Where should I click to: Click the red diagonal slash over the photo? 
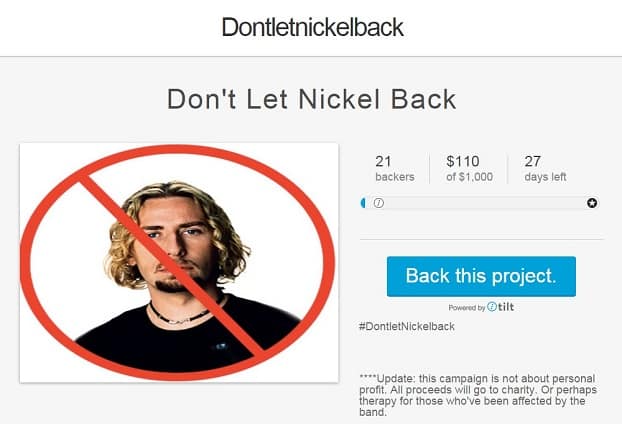(172, 266)
